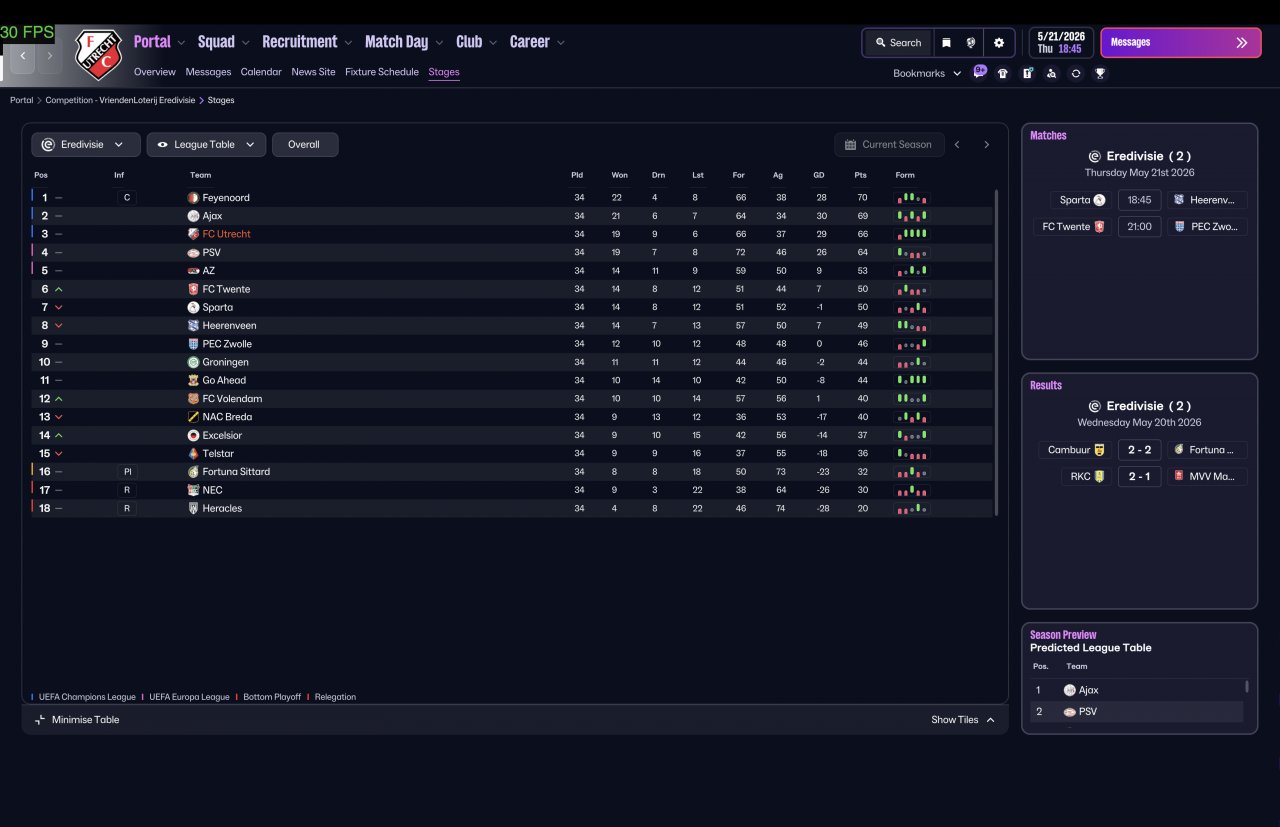Screen dimensions: 1280x827
Task: Click the Feyenoord club badge
Action: click(x=193, y=198)
